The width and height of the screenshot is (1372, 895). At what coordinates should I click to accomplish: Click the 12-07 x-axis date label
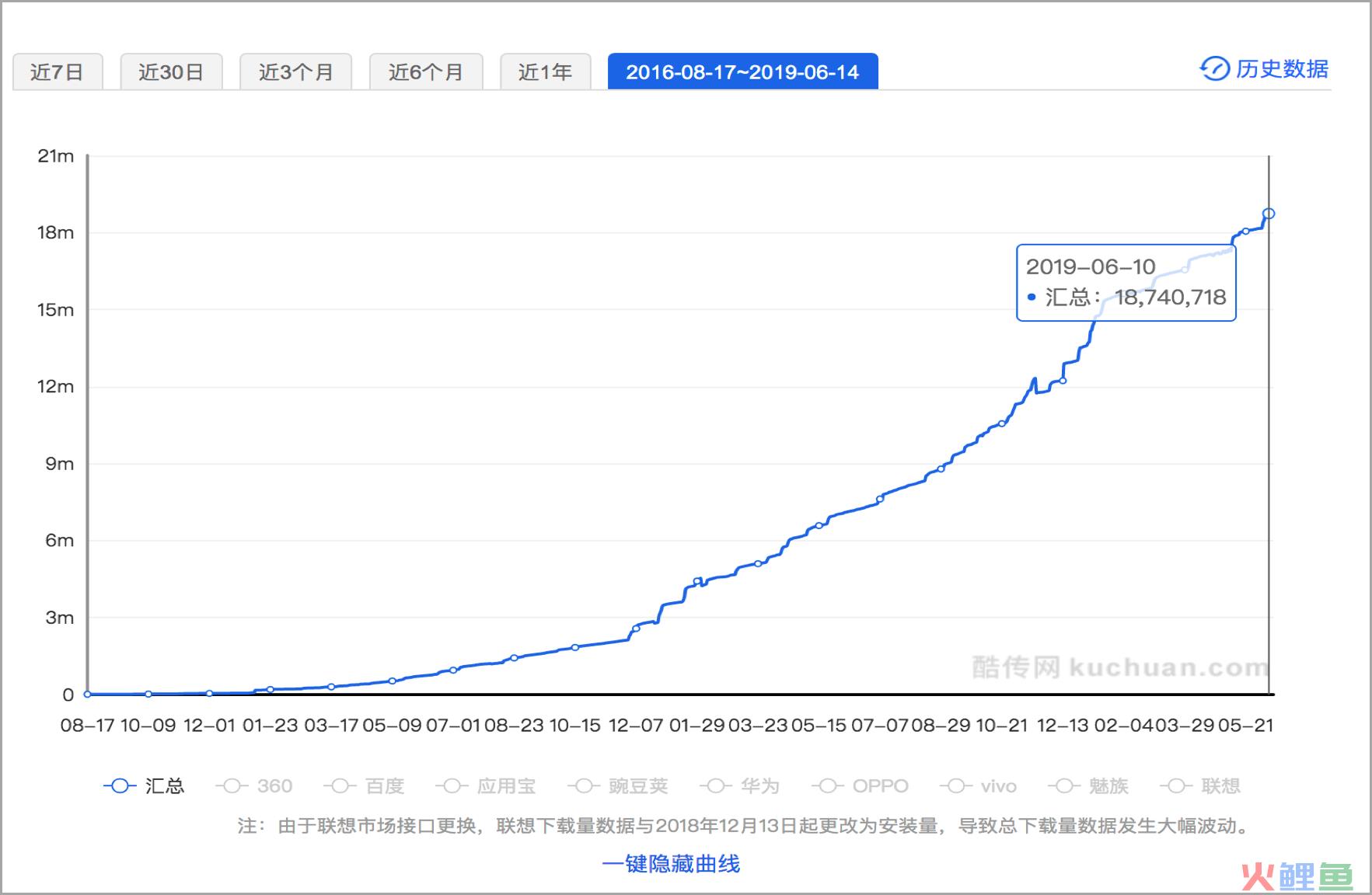click(x=636, y=726)
